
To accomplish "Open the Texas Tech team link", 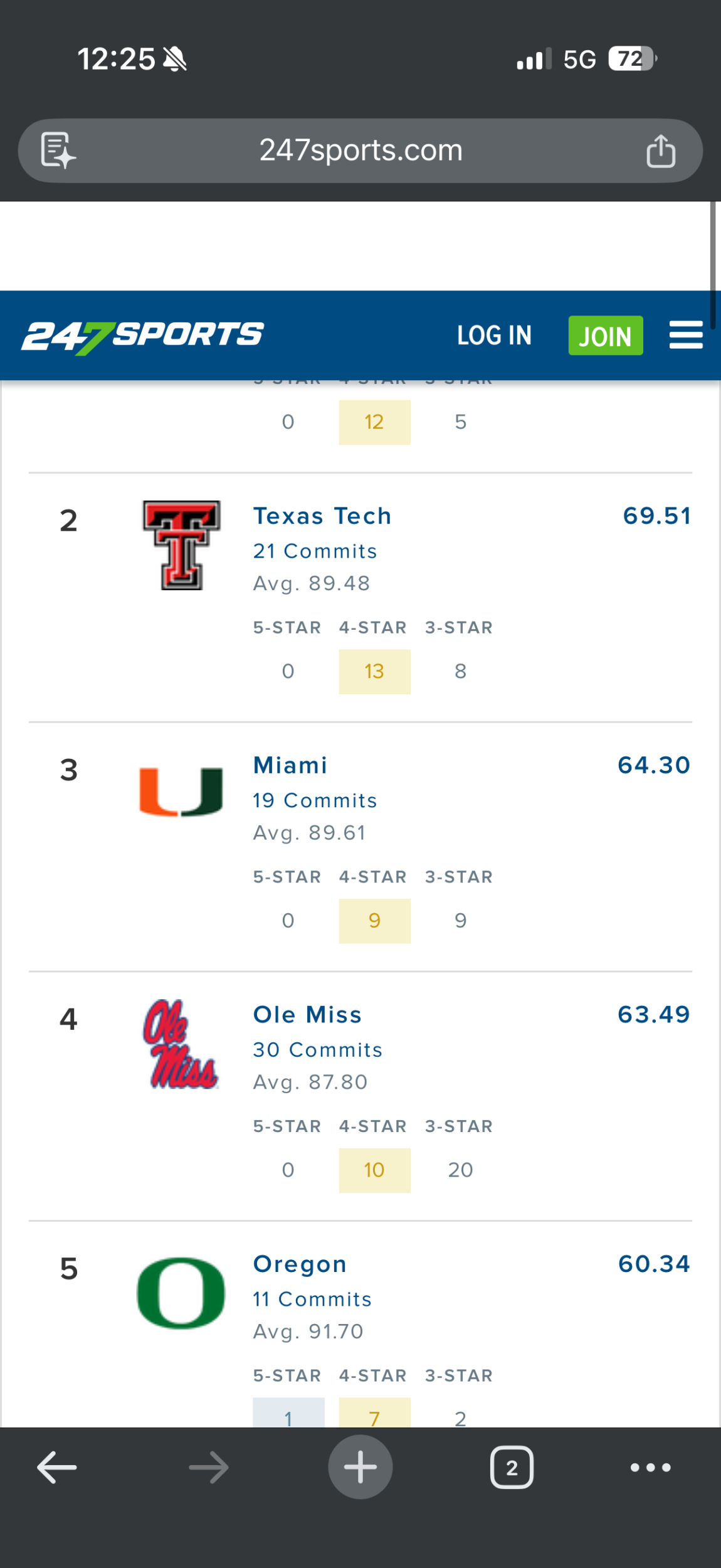I will pyautogui.click(x=322, y=516).
